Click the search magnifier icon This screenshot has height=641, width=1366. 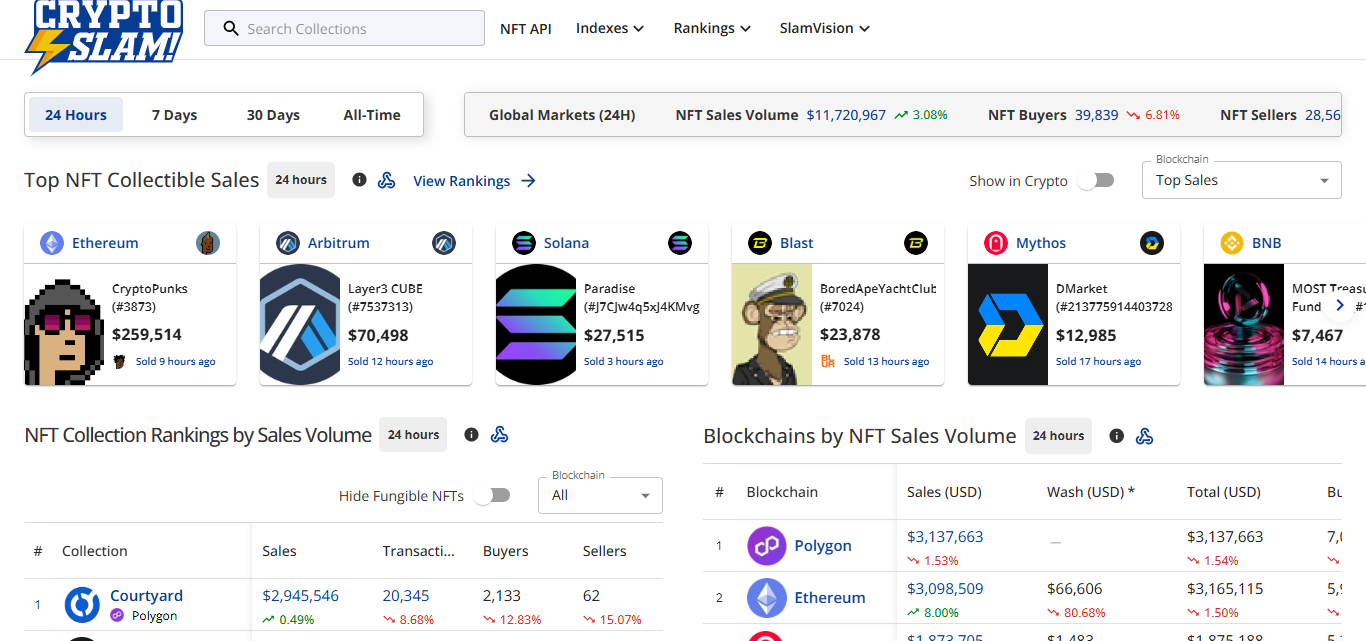pos(231,29)
